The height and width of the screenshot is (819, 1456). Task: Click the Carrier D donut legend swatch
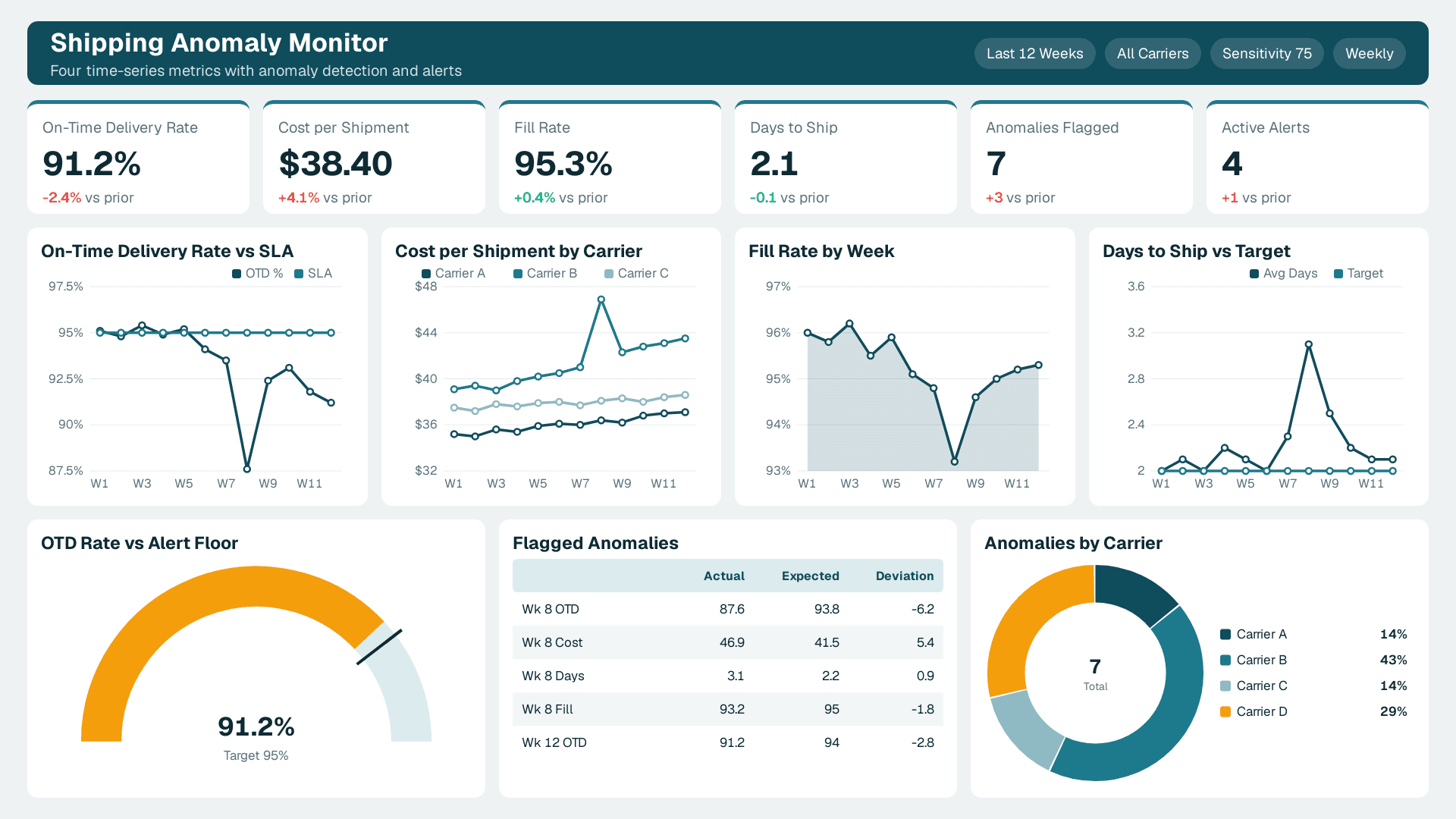tap(1225, 712)
